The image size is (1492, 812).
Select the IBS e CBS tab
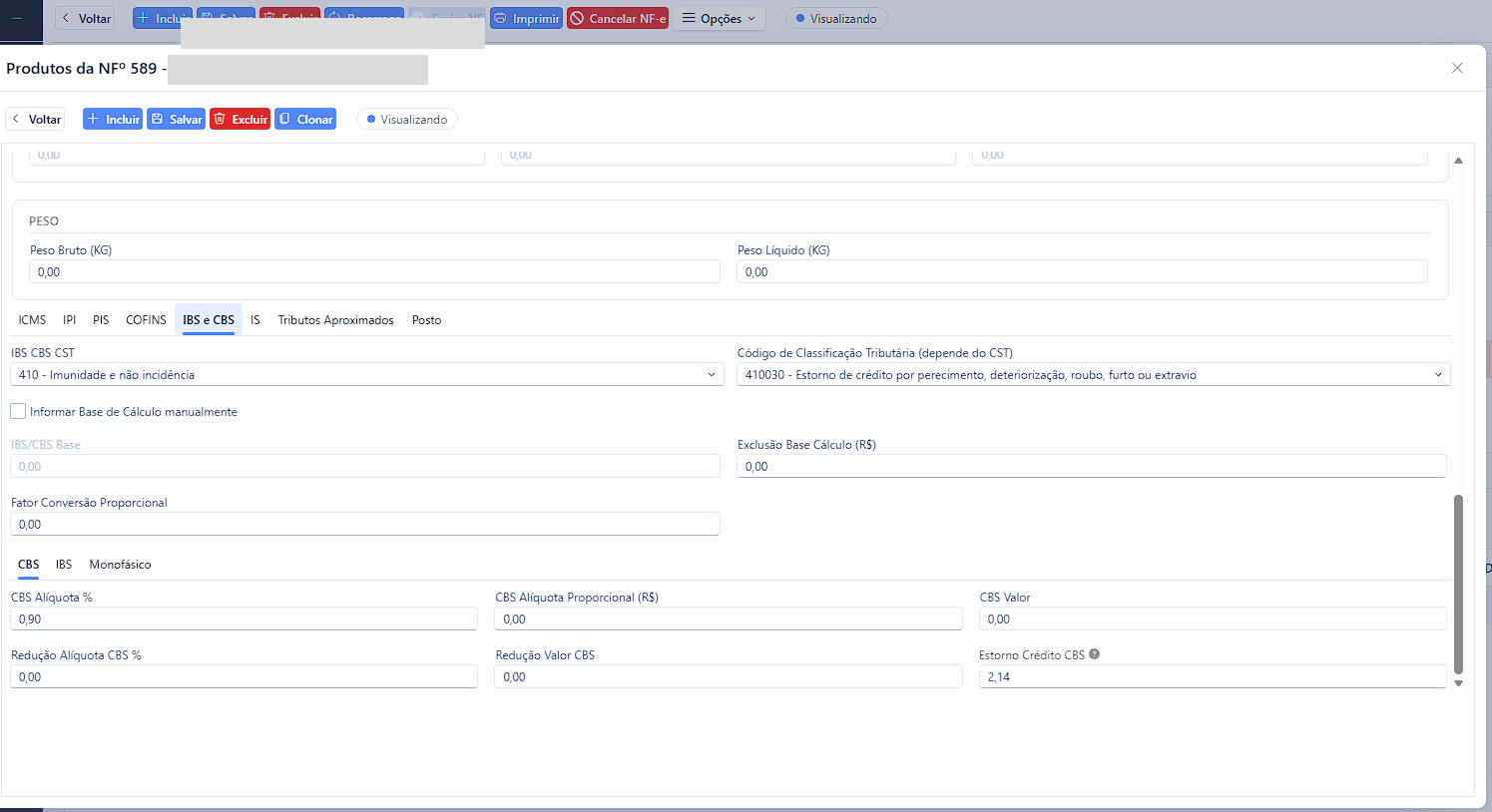[x=209, y=320]
